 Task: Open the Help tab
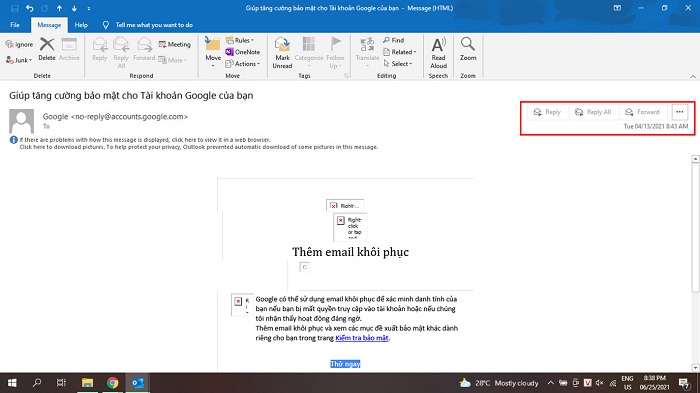pos(81,25)
